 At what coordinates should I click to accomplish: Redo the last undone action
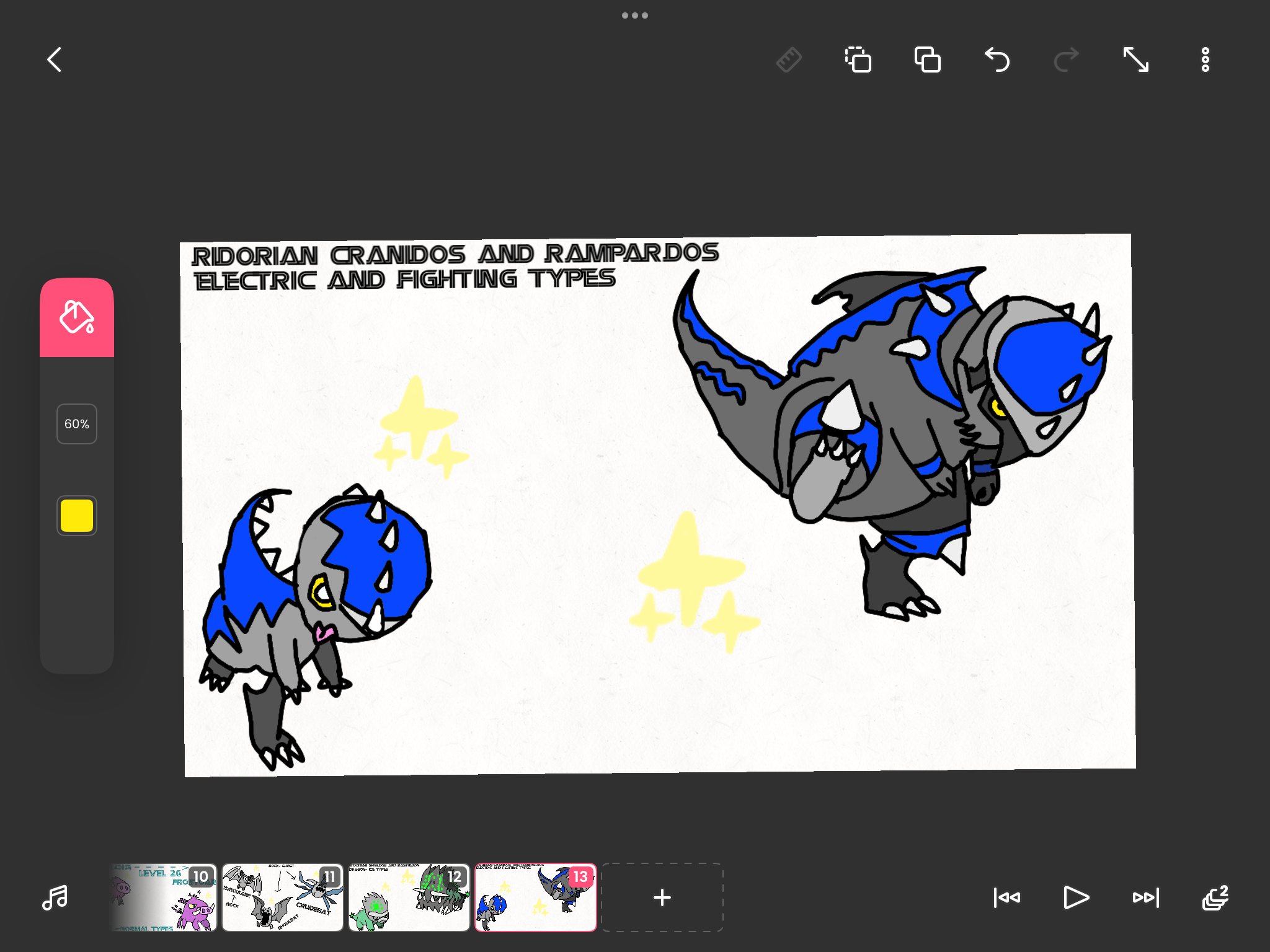(x=1067, y=60)
